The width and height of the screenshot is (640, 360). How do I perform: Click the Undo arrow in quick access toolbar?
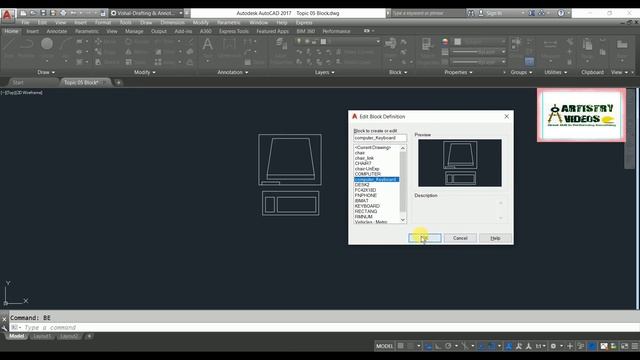[x=74, y=13]
